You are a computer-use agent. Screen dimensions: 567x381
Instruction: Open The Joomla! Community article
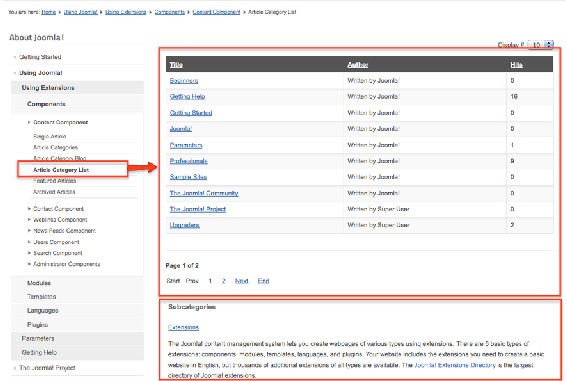pyautogui.click(x=204, y=193)
